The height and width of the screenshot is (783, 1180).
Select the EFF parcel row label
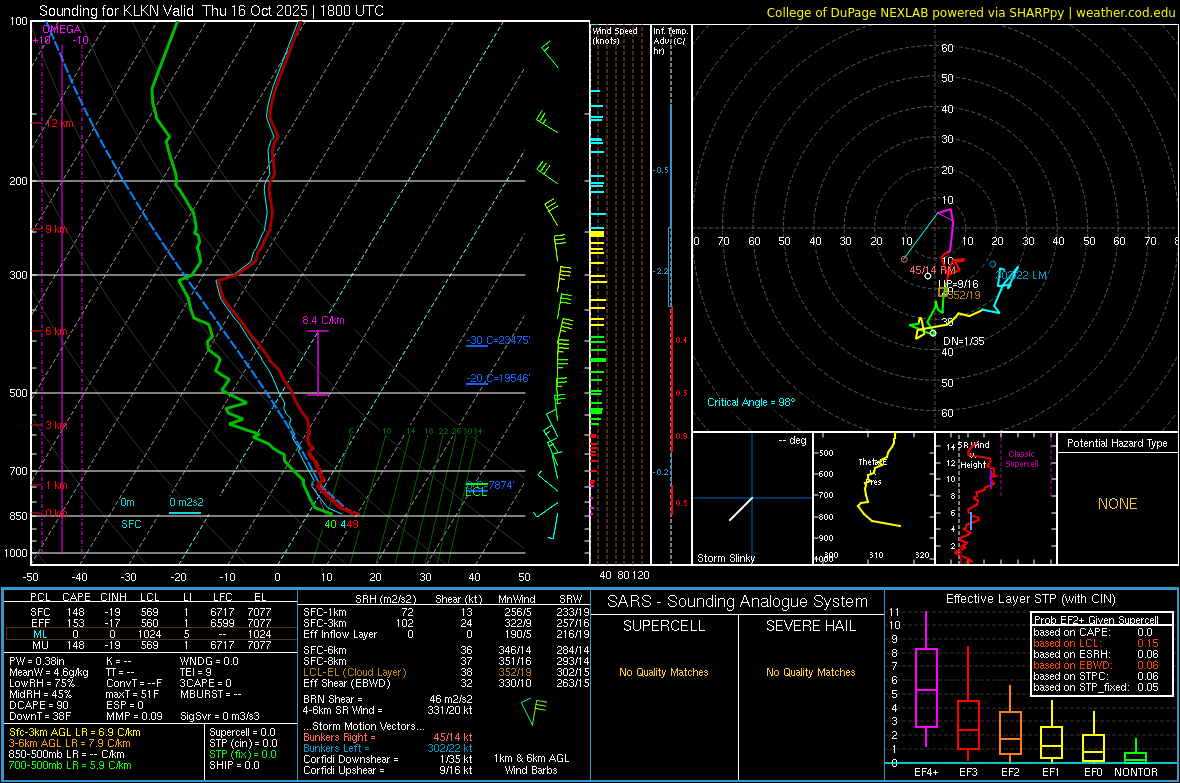pos(40,623)
